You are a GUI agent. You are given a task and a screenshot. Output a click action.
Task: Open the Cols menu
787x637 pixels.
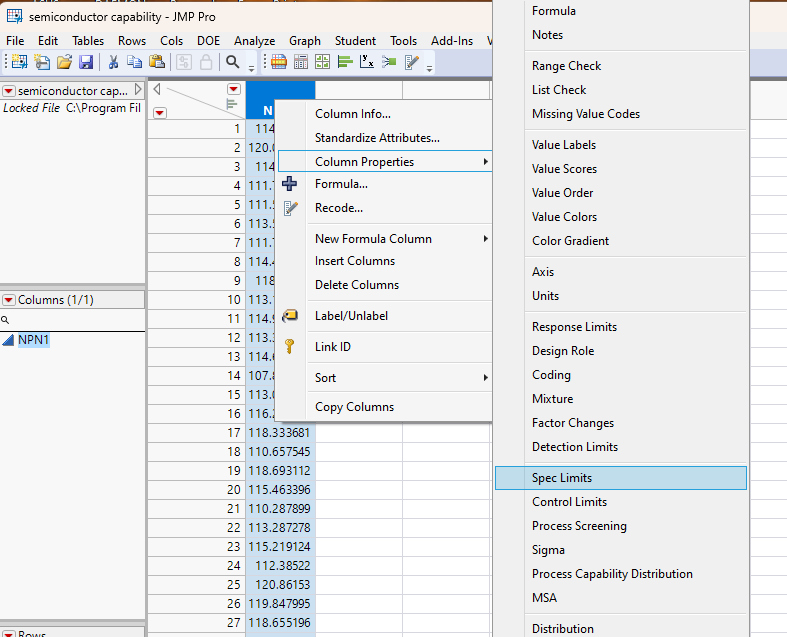coord(172,41)
